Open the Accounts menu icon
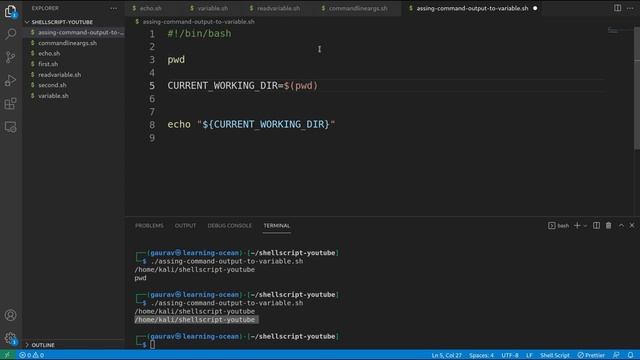This screenshot has width=640, height=360. (x=11, y=315)
